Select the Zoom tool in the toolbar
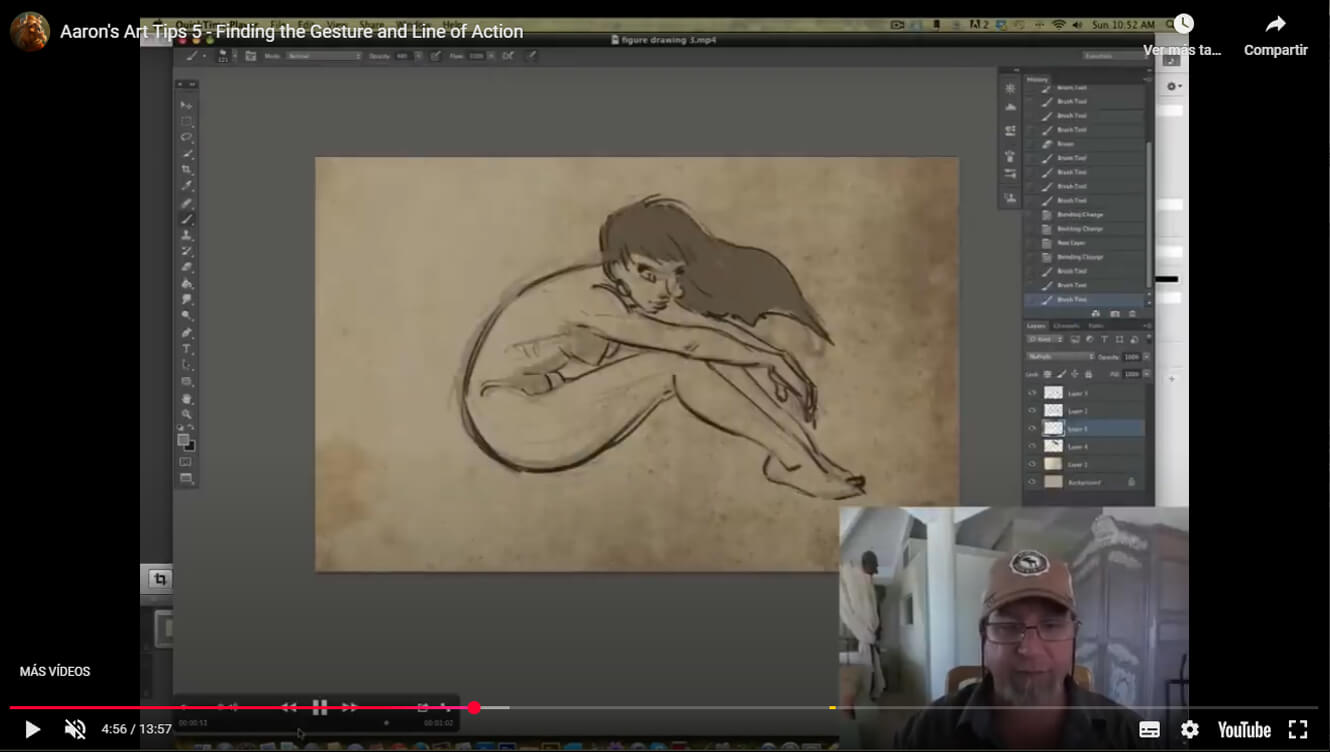 click(187, 414)
